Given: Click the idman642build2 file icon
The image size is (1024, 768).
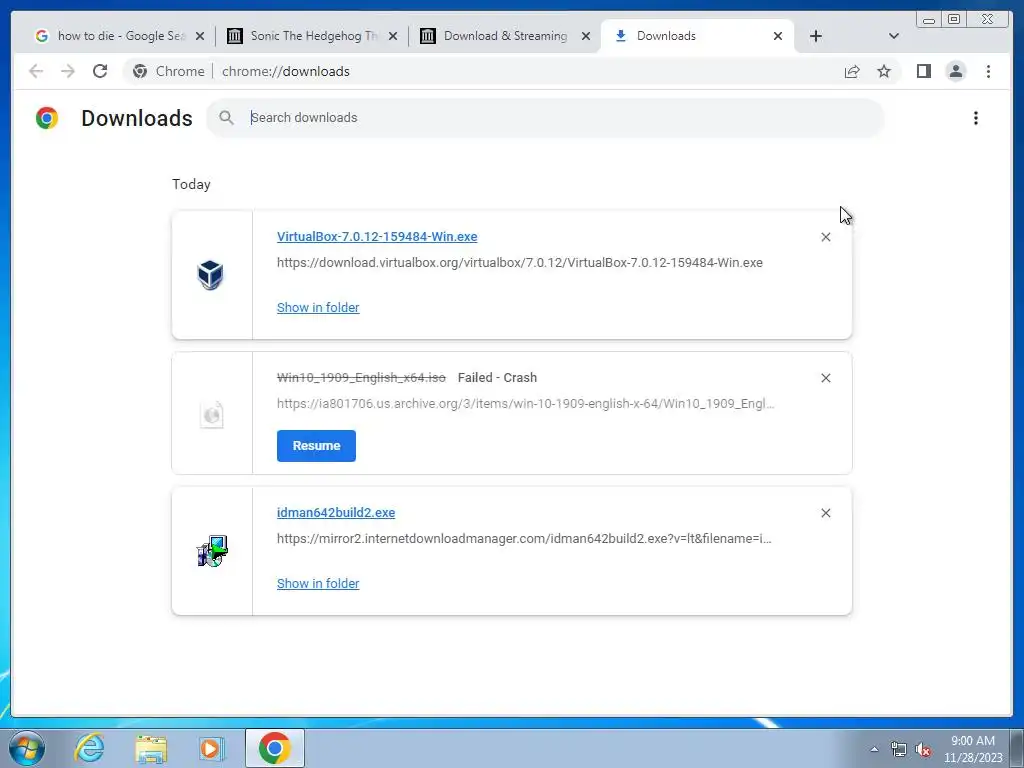Looking at the screenshot, I should [212, 551].
